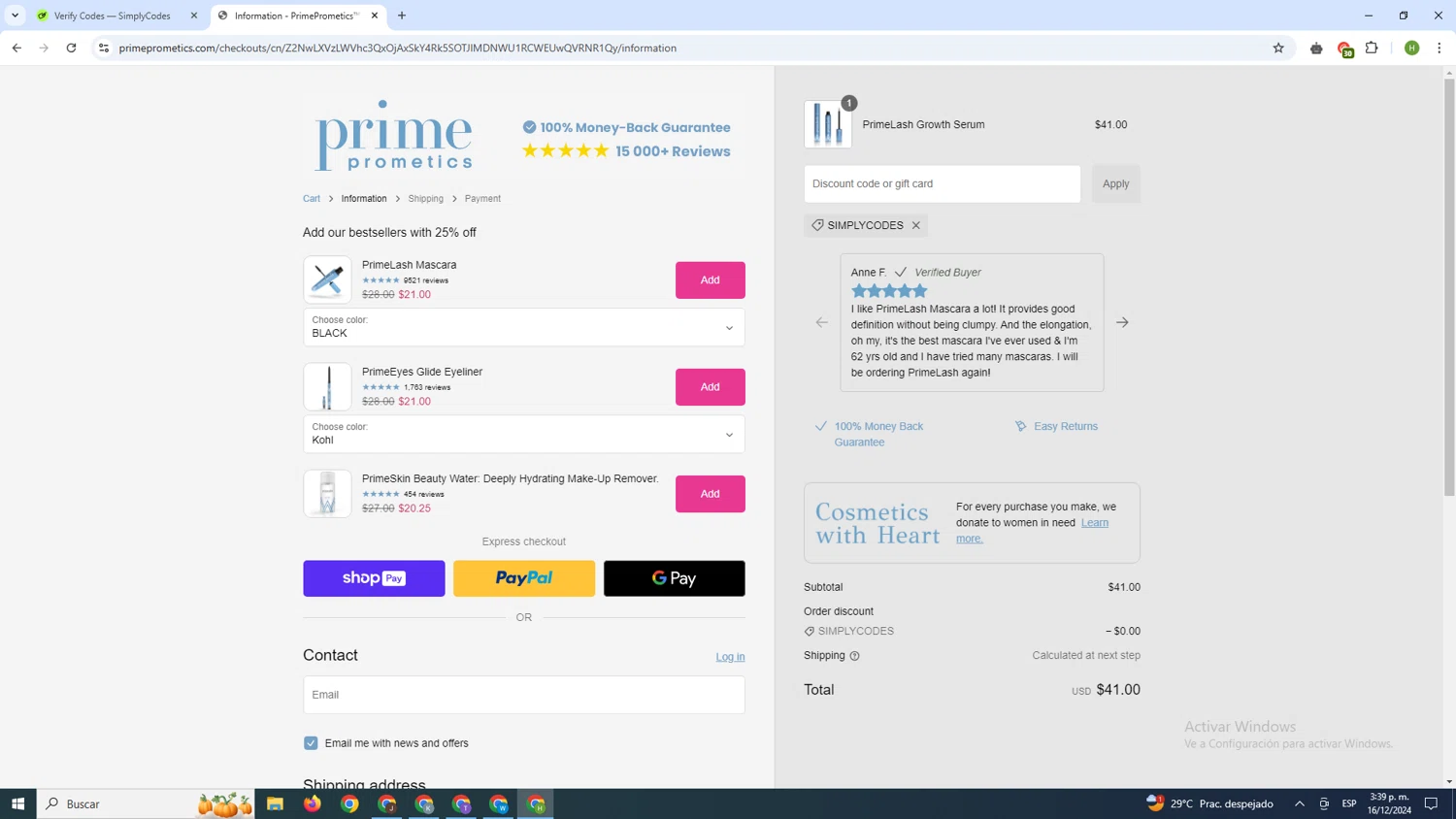
Task: Click the Apply discount button
Action: point(1115,183)
